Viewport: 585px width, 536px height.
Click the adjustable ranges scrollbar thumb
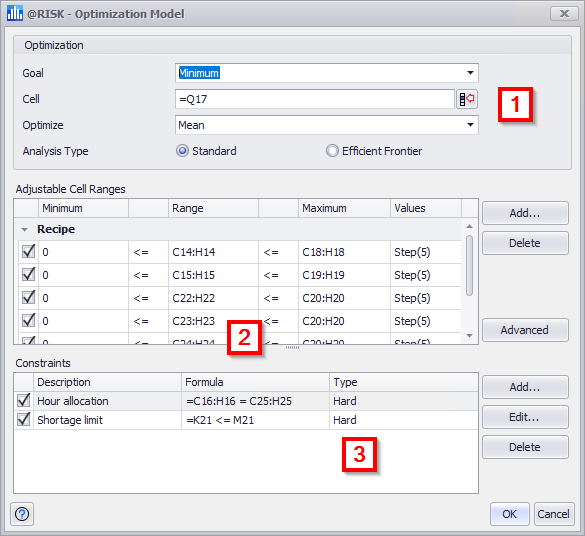(x=469, y=266)
